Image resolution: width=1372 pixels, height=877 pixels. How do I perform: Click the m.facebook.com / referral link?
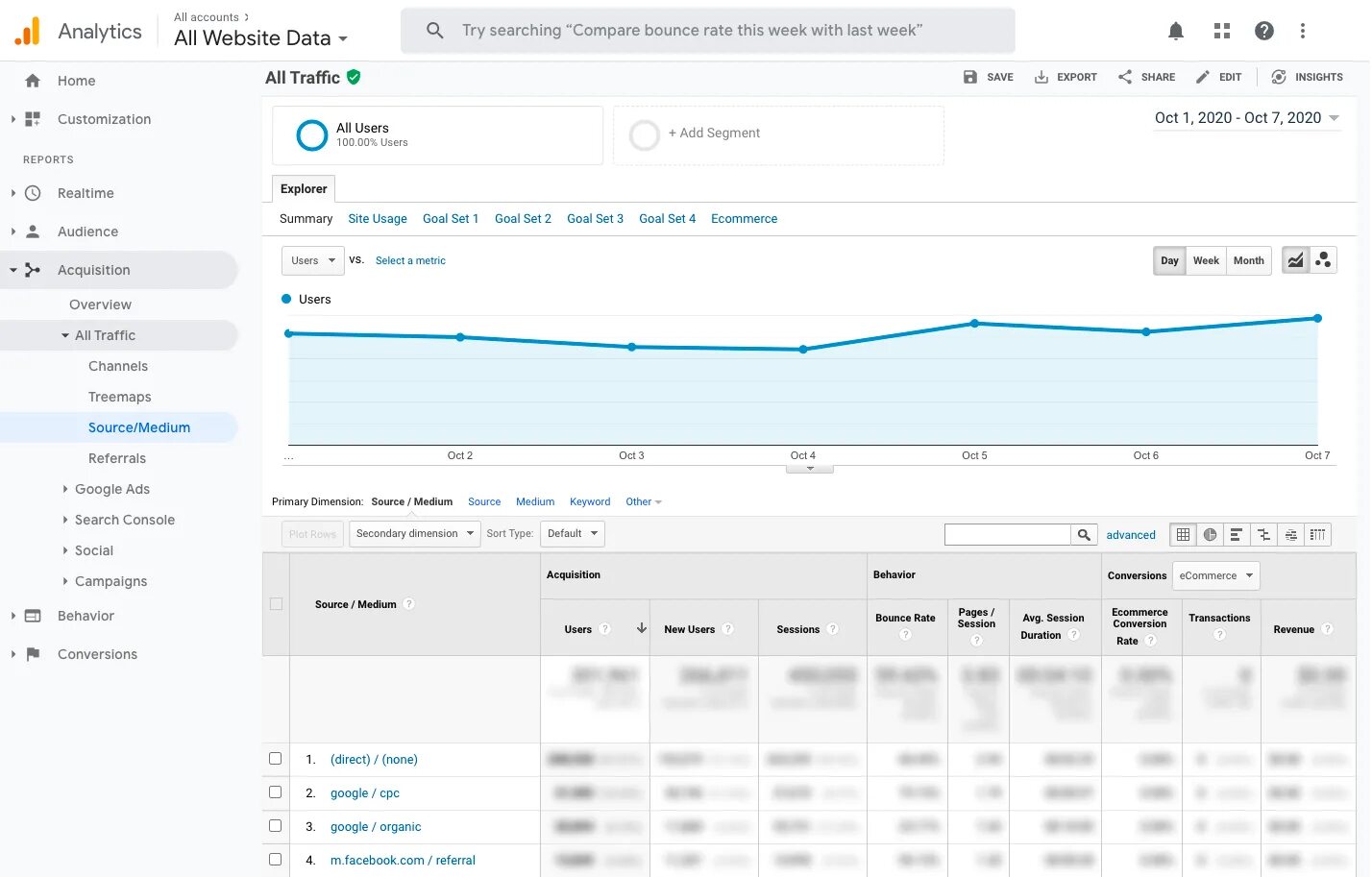(403, 861)
